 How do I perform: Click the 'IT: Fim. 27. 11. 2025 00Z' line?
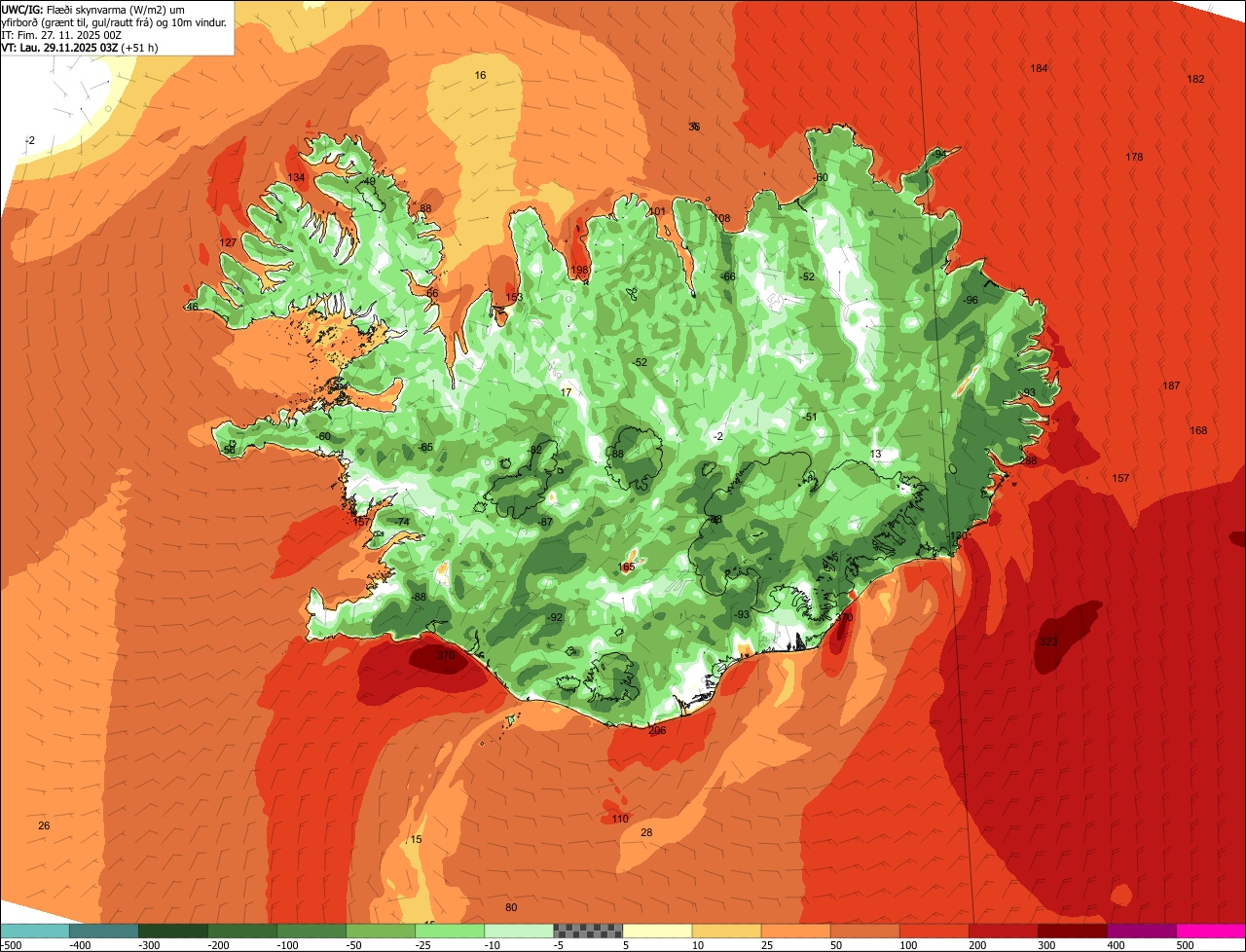[61, 34]
